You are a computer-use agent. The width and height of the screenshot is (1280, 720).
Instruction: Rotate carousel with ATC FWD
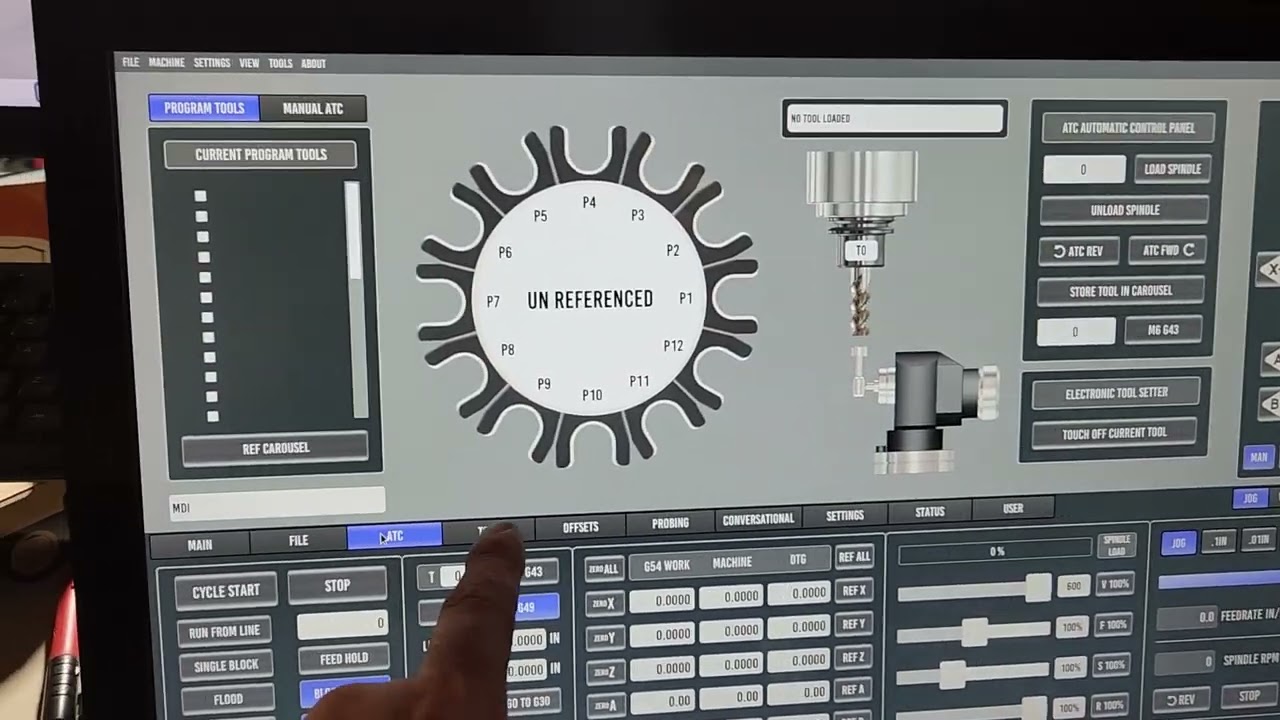(1168, 250)
